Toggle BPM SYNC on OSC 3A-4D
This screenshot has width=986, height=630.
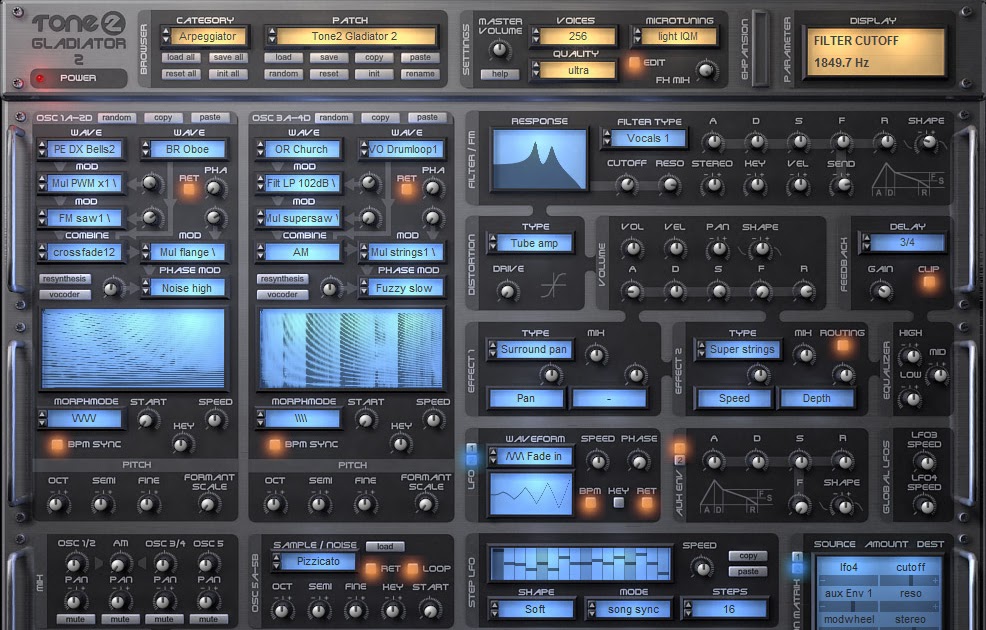pyautogui.click(x=274, y=445)
